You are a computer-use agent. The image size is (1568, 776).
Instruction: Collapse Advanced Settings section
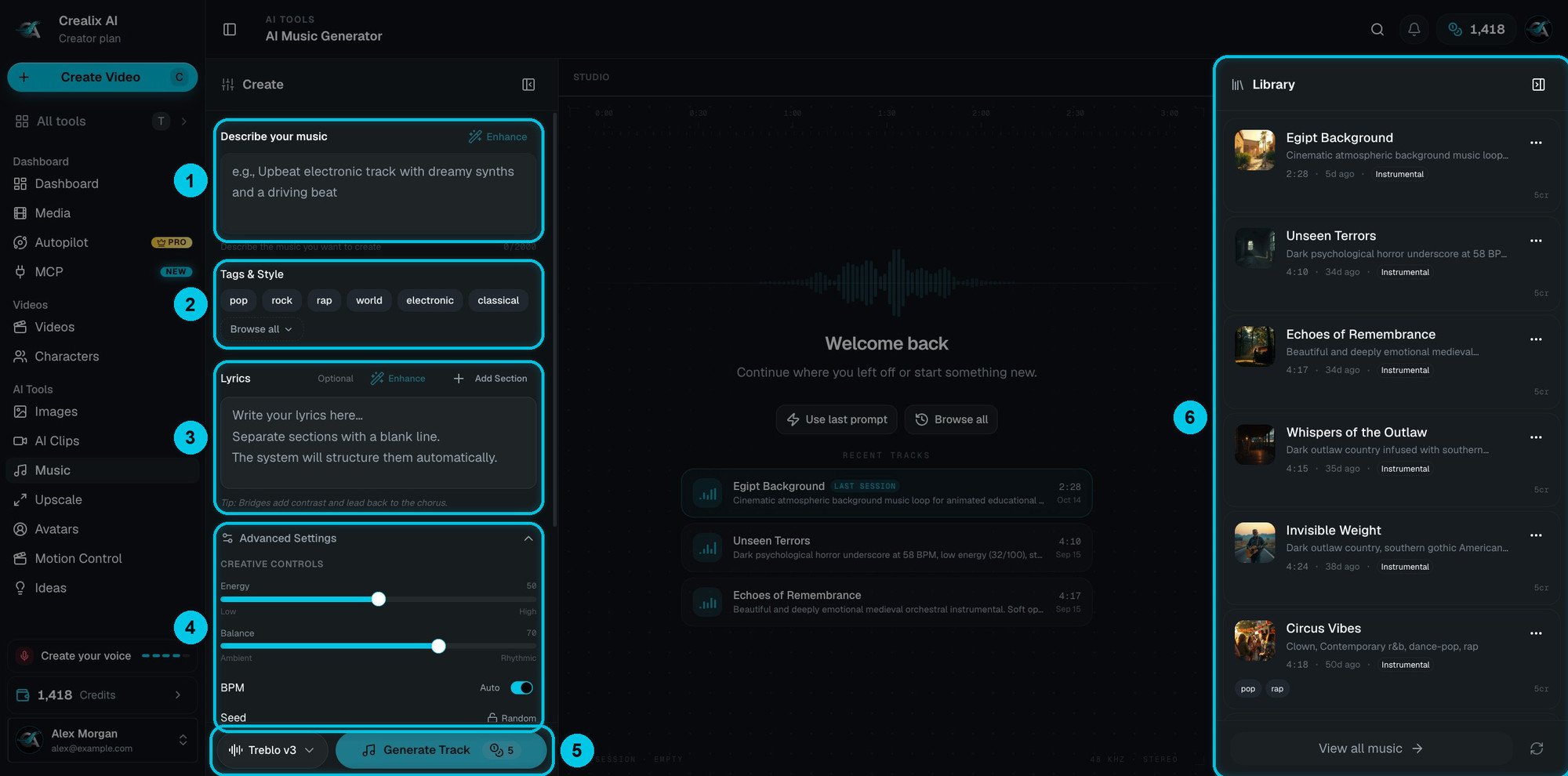[528, 538]
